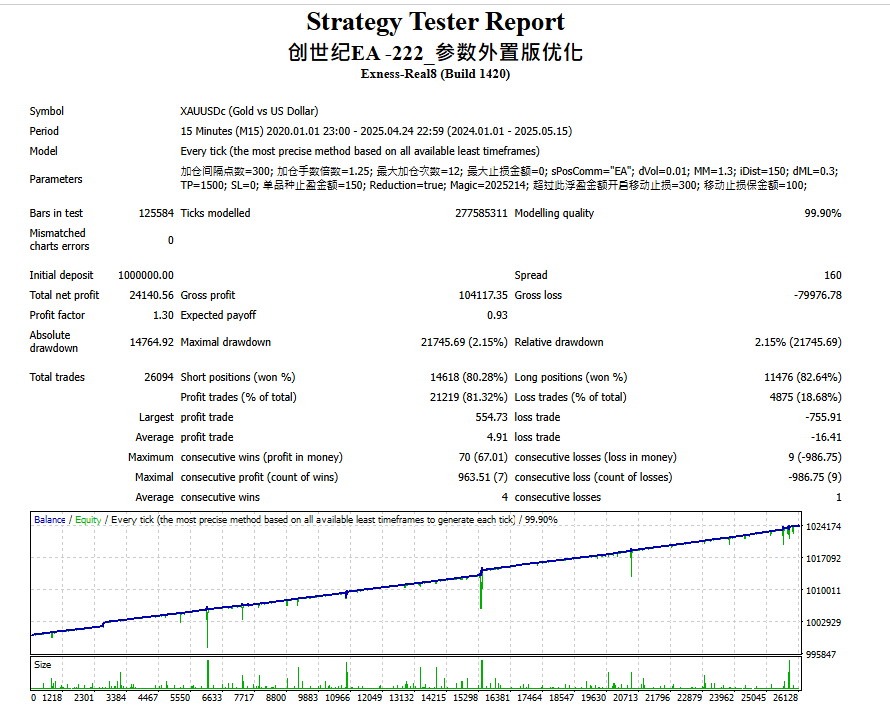Screen dimensions: 890x709
Task: Click the x-axis label 13132
Action: coord(401,698)
